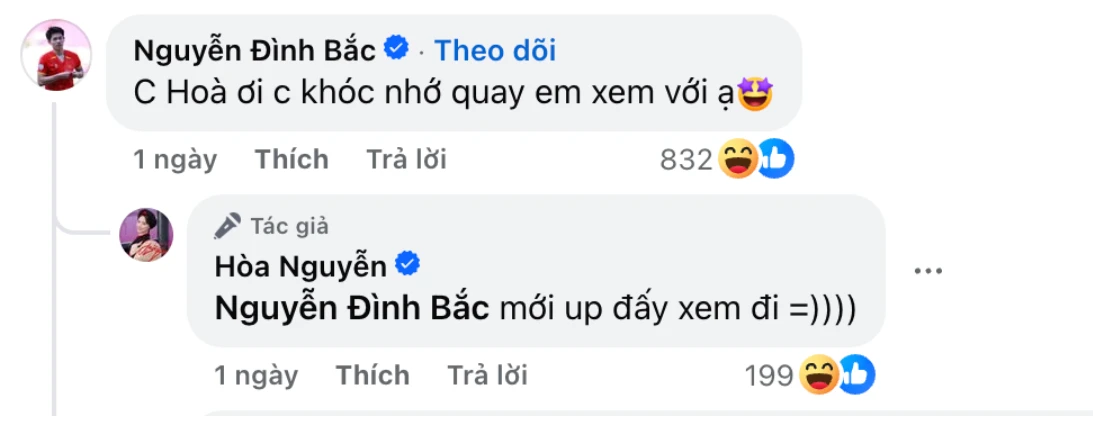Screen dimensions: 1093x425
Task: Open timestamp of Nguyễn Đình Bắc's comment
Action: pyautogui.click(x=175, y=159)
